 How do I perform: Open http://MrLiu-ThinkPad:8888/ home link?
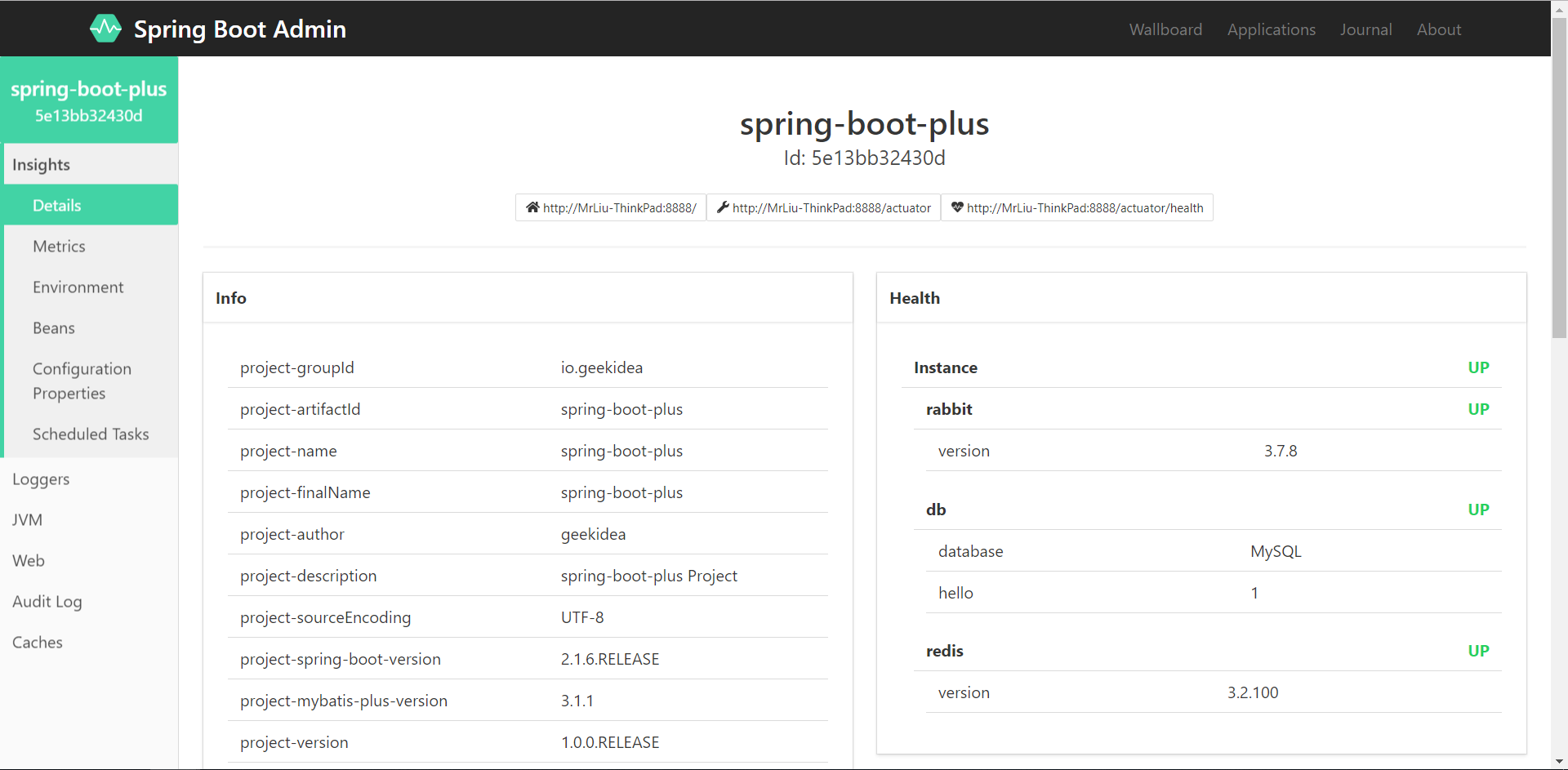click(x=611, y=207)
